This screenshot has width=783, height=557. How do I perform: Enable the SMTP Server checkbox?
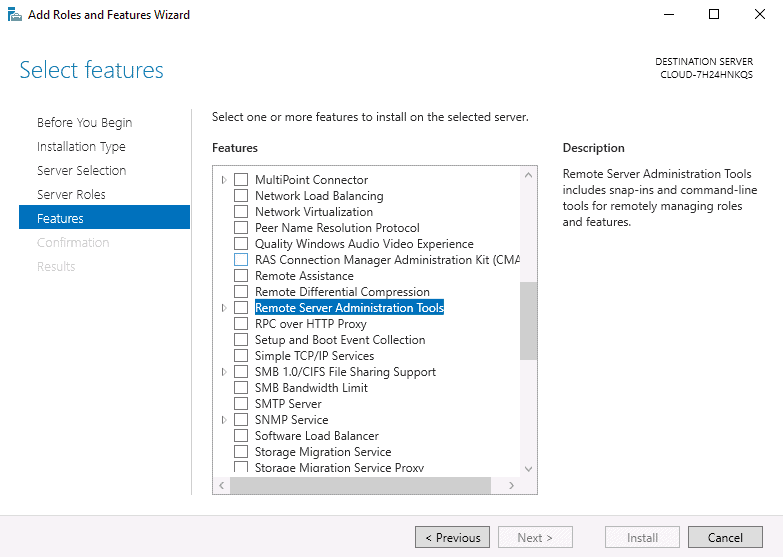click(x=241, y=403)
